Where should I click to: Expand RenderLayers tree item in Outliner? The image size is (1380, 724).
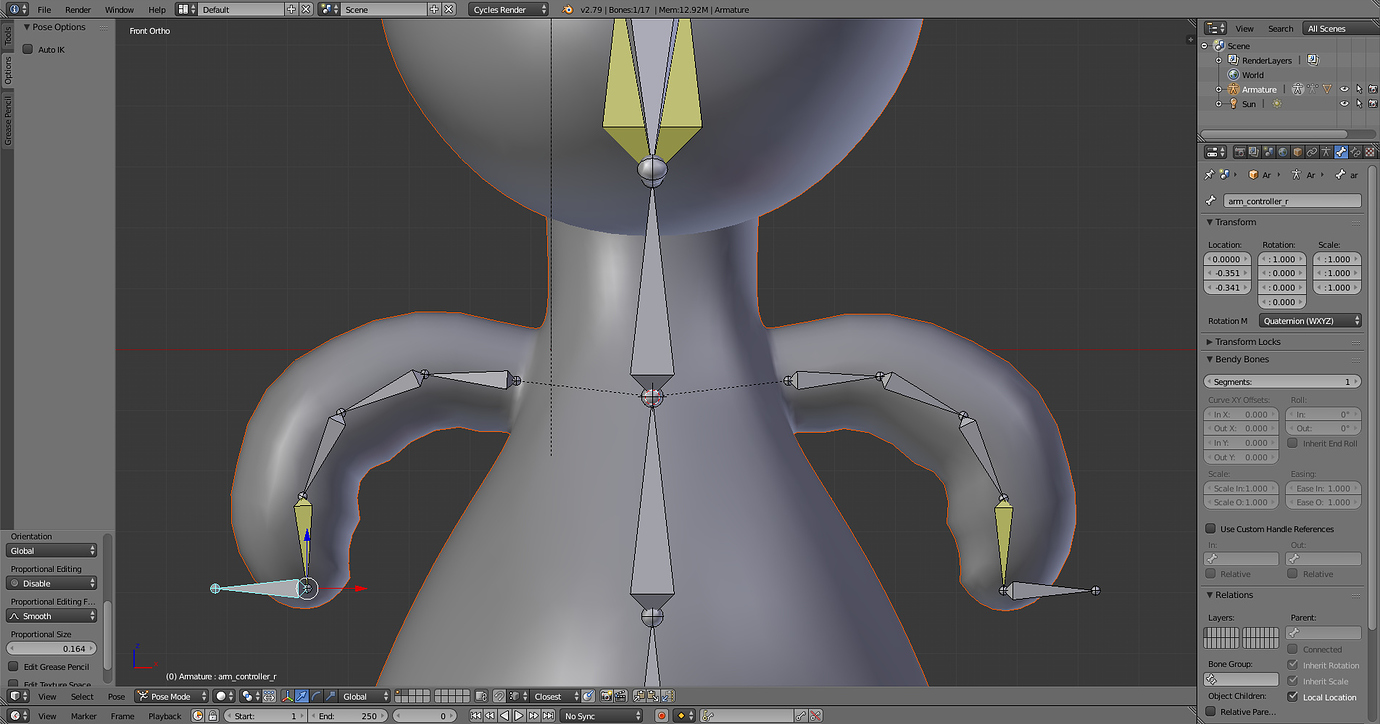[1219, 60]
